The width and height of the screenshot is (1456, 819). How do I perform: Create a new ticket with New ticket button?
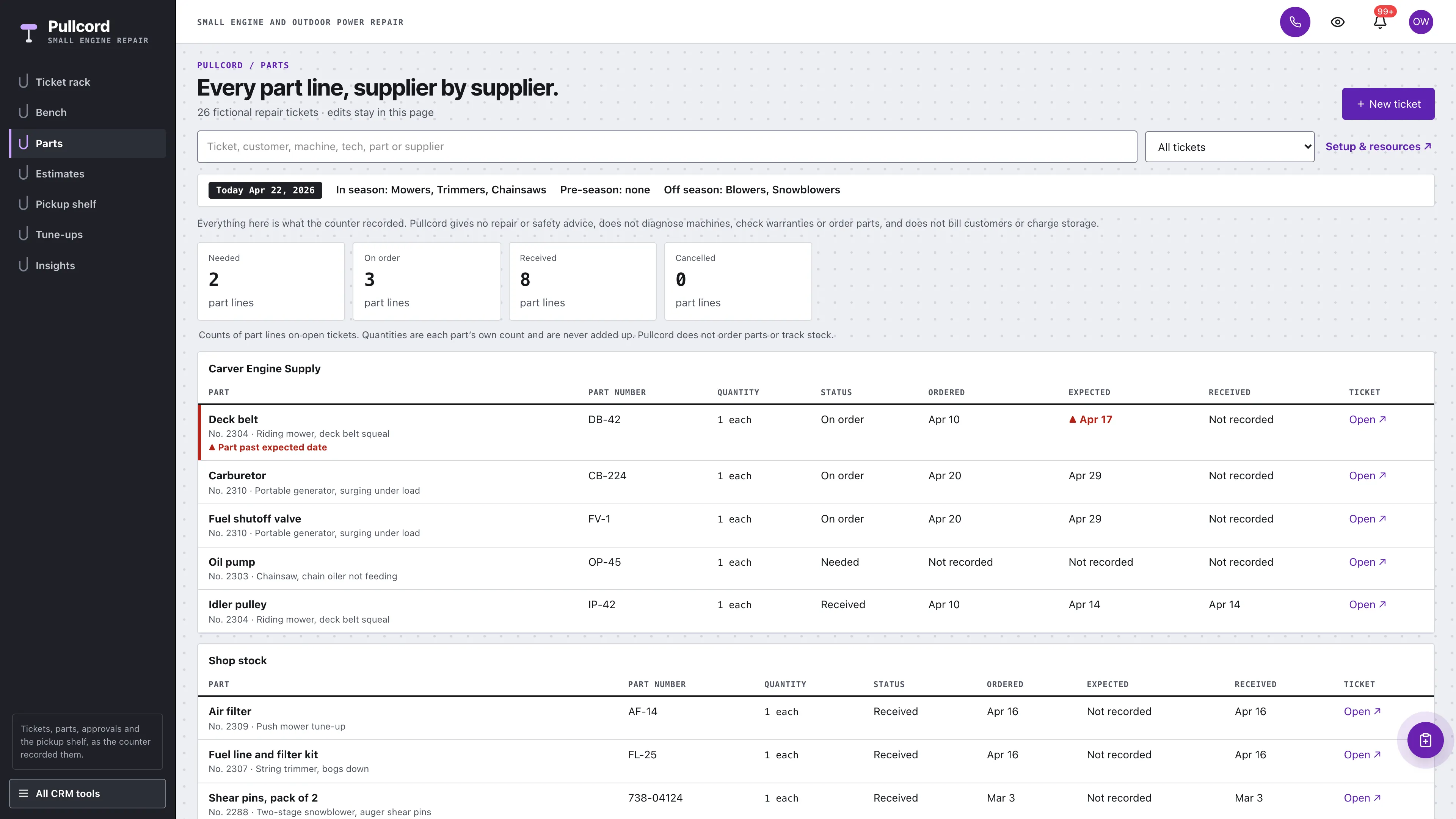[1388, 104]
